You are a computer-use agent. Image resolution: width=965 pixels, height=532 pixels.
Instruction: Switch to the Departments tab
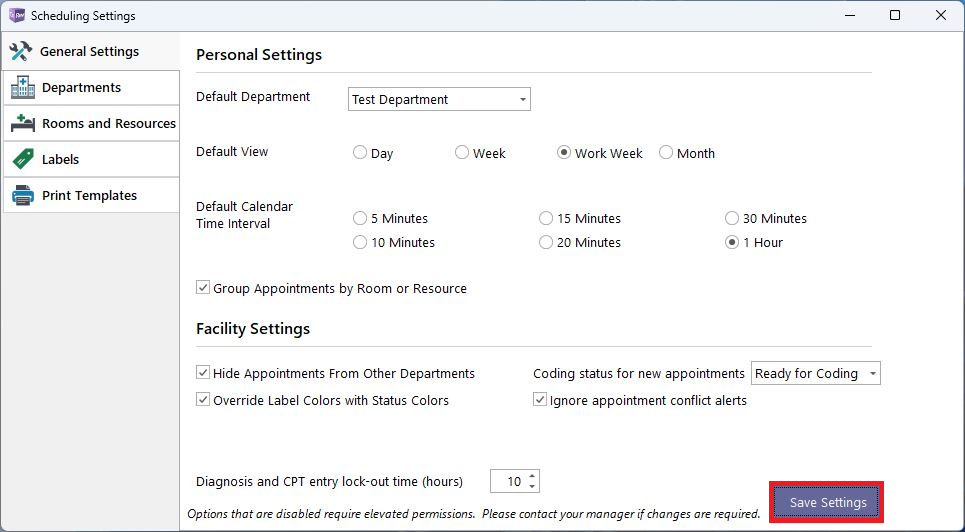[x=91, y=87]
